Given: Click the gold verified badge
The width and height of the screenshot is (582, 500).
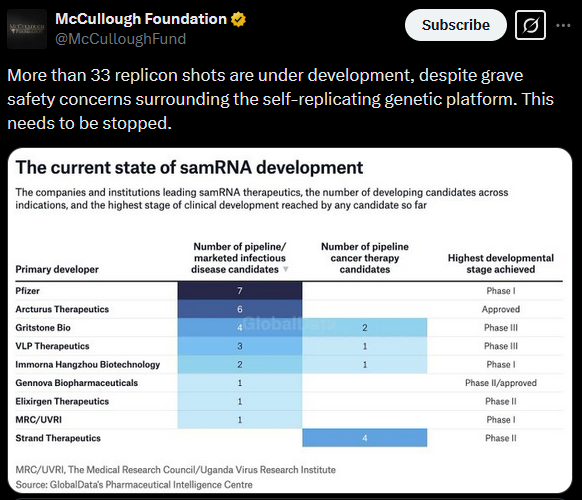Looking at the screenshot, I should pos(238,19).
